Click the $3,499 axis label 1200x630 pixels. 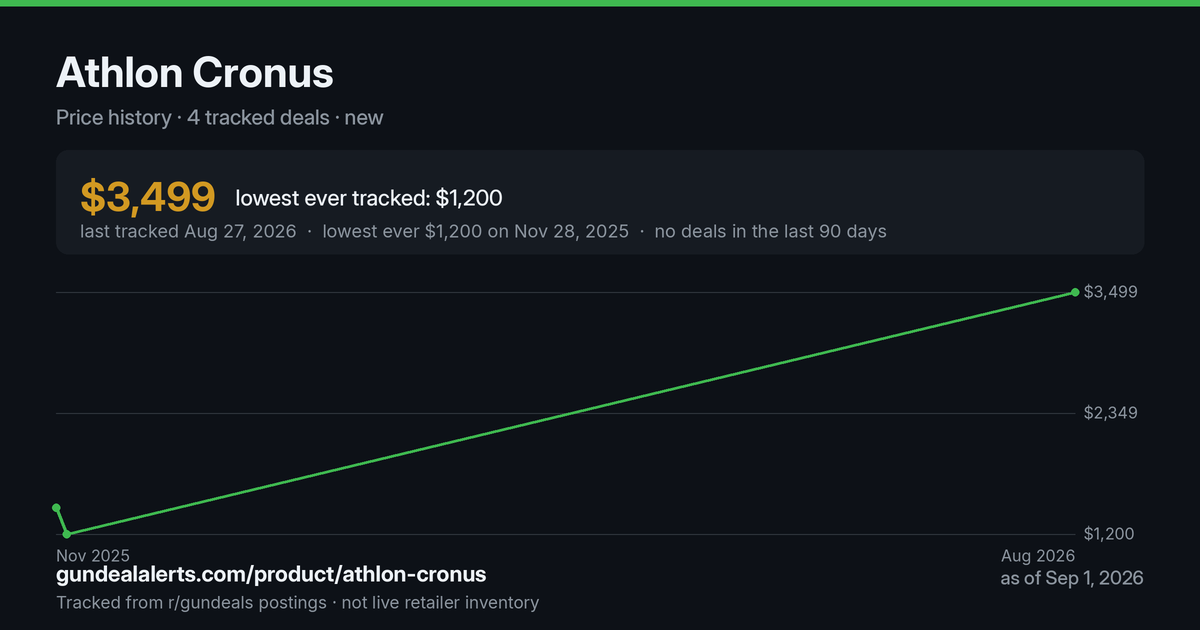(x=1109, y=292)
